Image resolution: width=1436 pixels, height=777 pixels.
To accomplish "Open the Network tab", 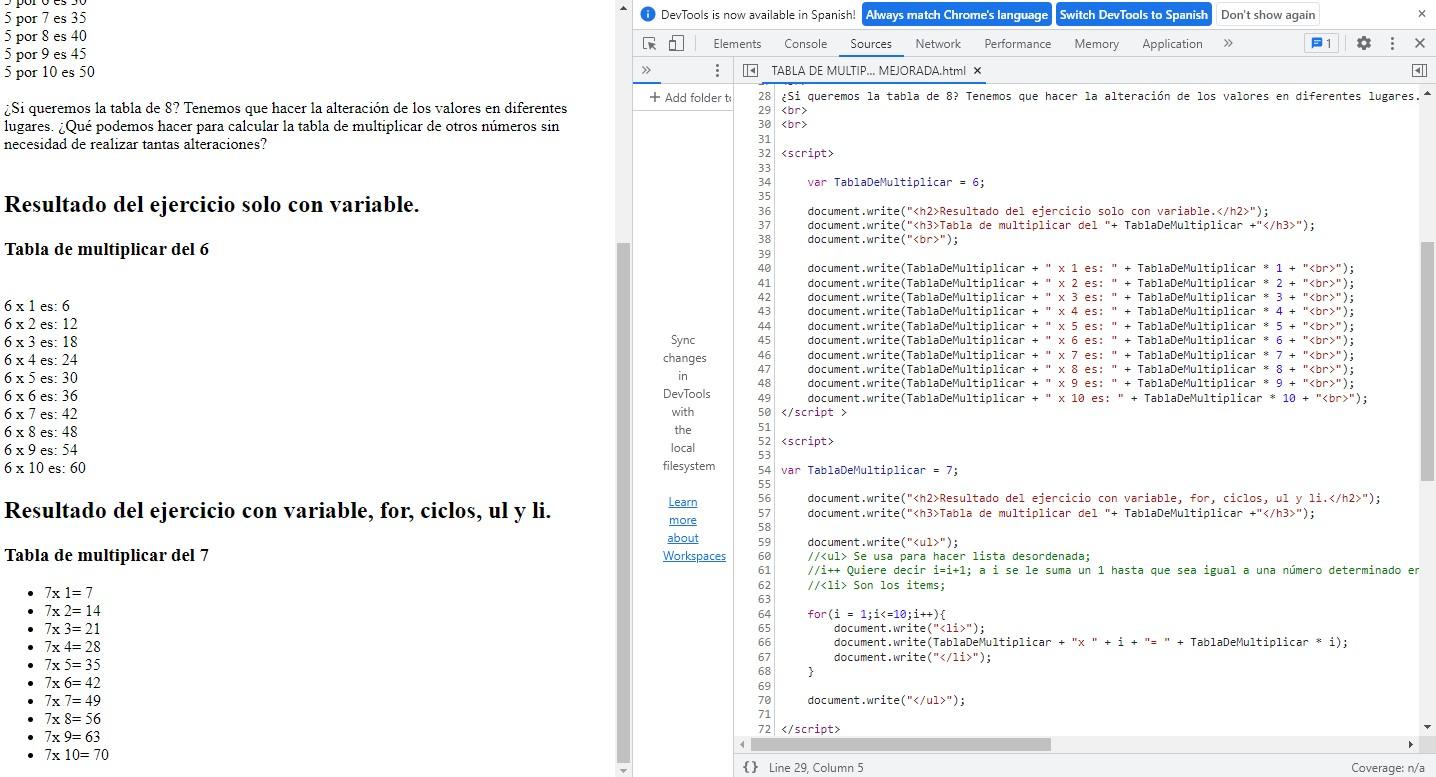I will [x=938, y=43].
